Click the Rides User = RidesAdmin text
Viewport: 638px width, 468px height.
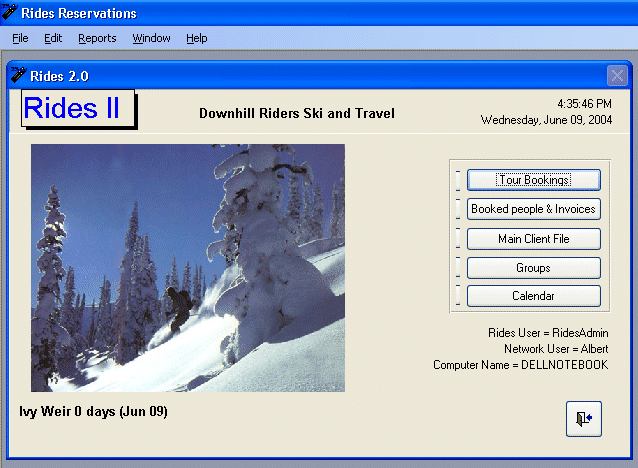click(548, 333)
